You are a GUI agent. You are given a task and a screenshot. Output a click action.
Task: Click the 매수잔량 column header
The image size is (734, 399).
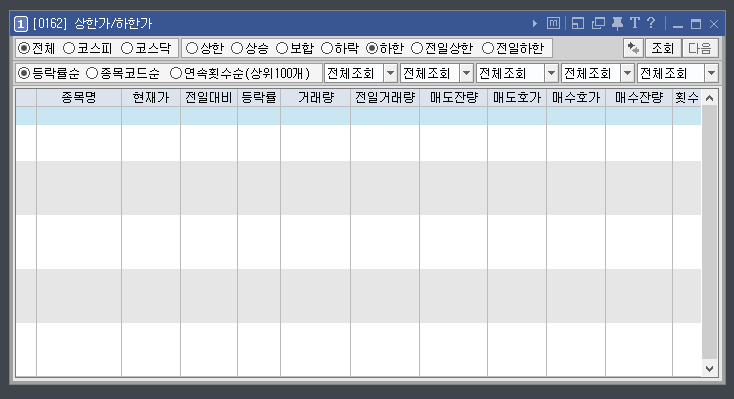(639, 97)
